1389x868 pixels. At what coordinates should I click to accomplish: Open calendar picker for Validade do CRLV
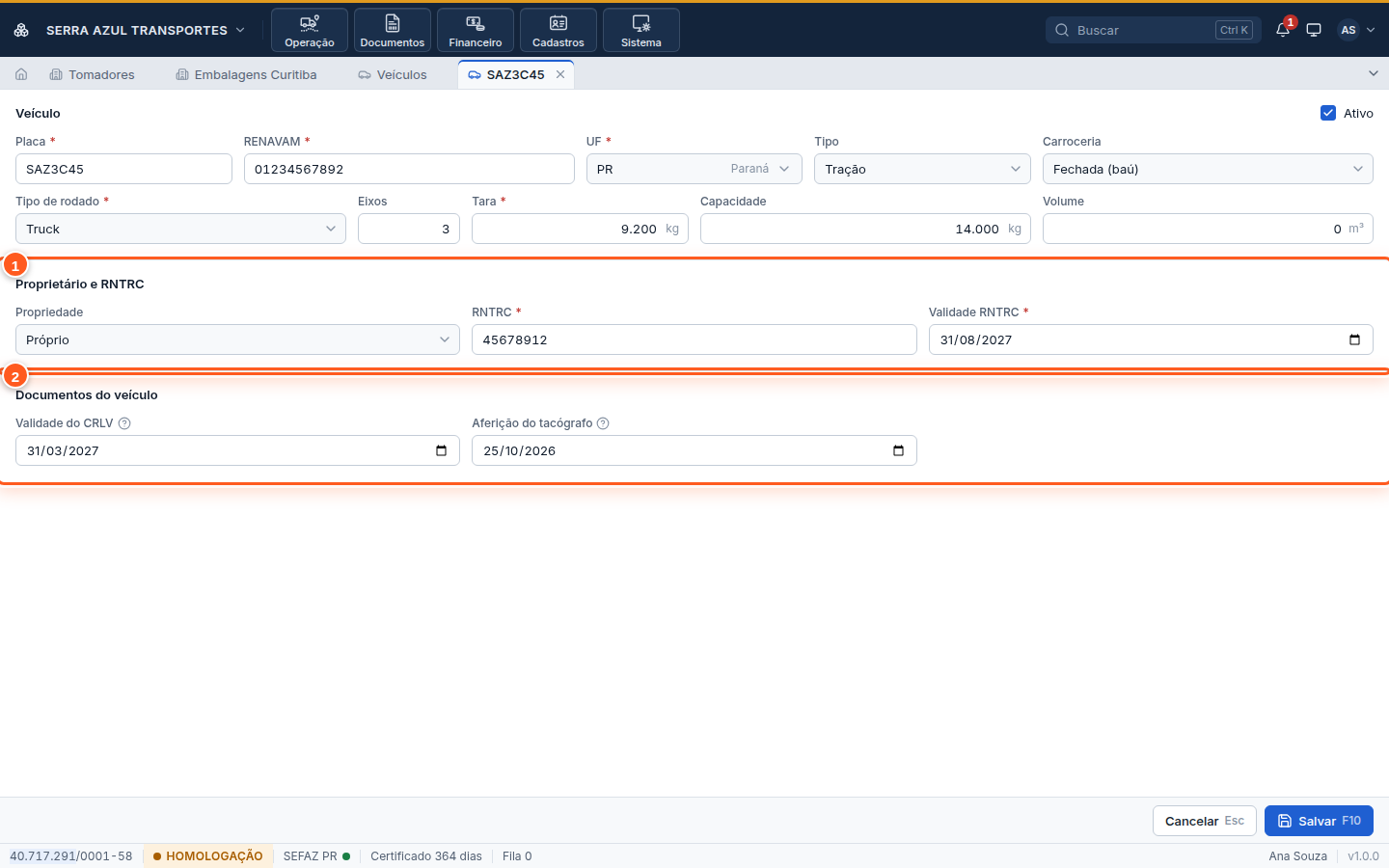tap(442, 450)
